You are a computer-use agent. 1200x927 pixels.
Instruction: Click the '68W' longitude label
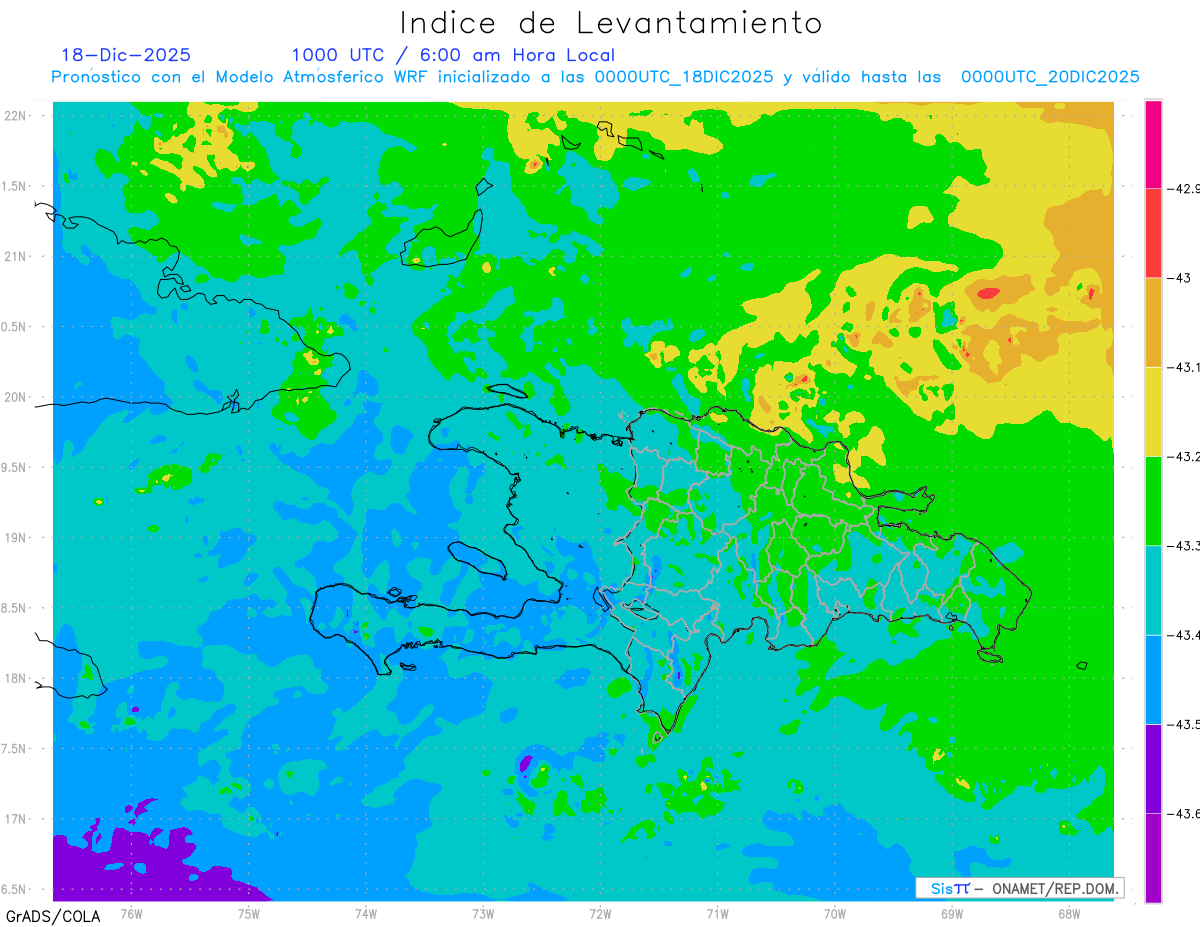[x=1069, y=912]
